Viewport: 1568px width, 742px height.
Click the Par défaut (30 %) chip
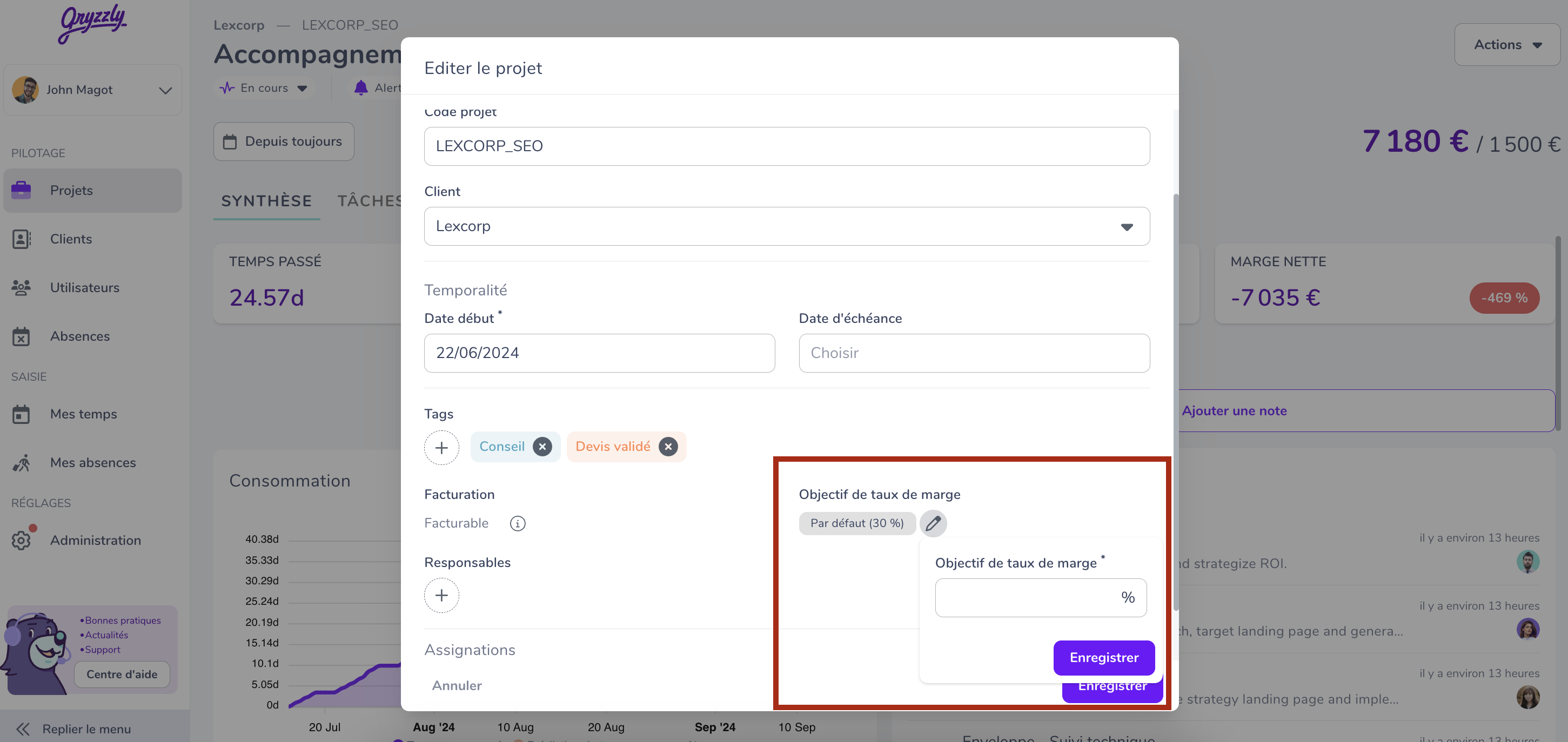tap(856, 523)
